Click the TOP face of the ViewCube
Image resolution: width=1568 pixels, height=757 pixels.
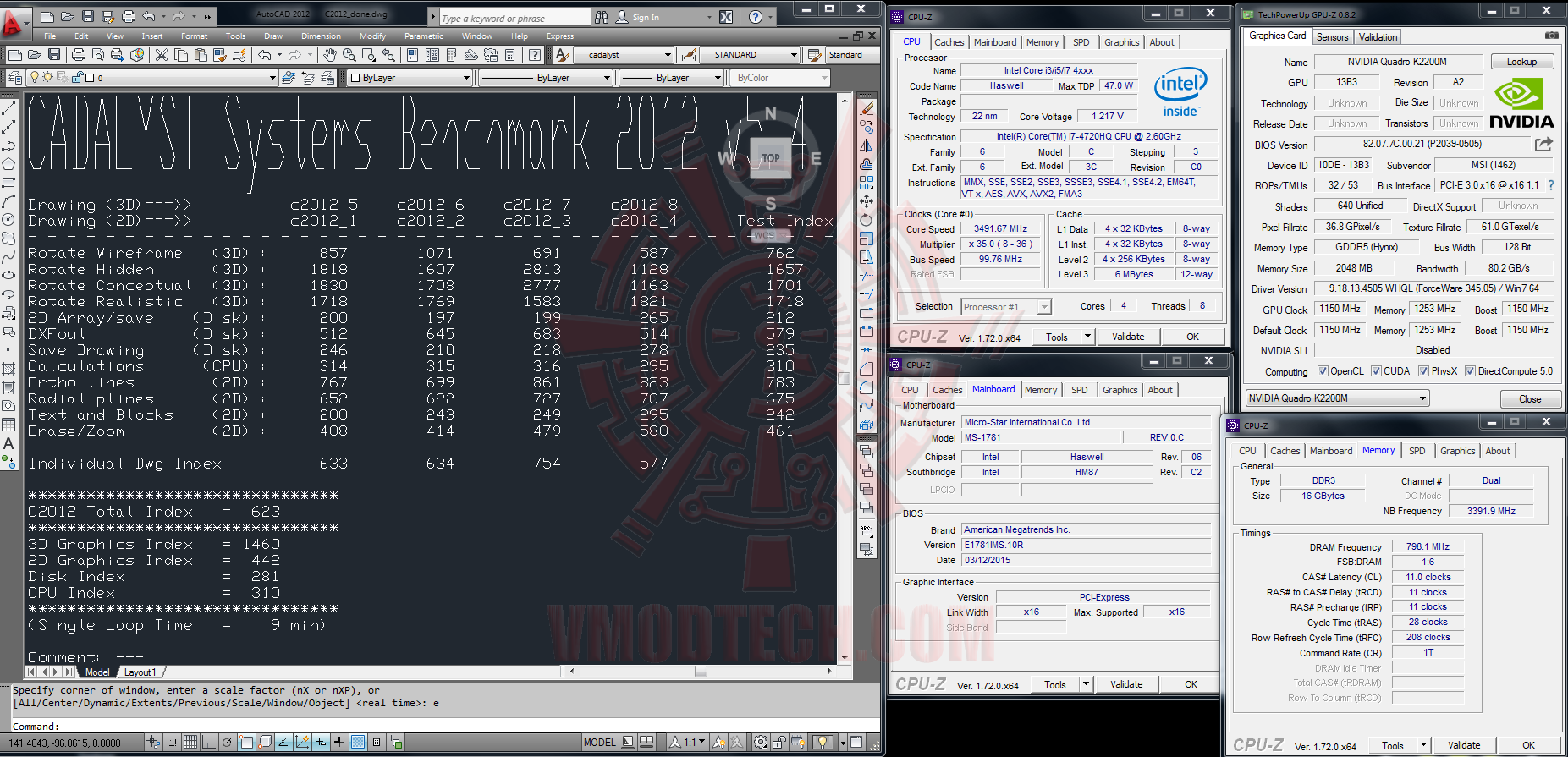[x=770, y=158]
